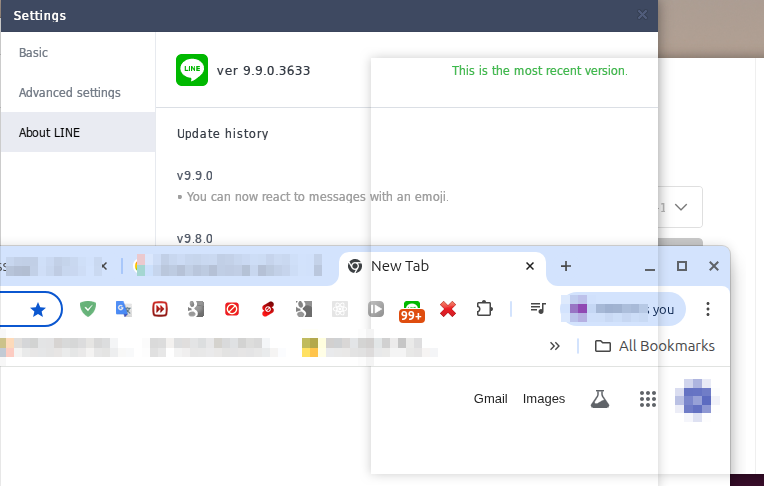Switch to the New Tab tab in Chrome
764x486 pixels.
(x=442, y=266)
